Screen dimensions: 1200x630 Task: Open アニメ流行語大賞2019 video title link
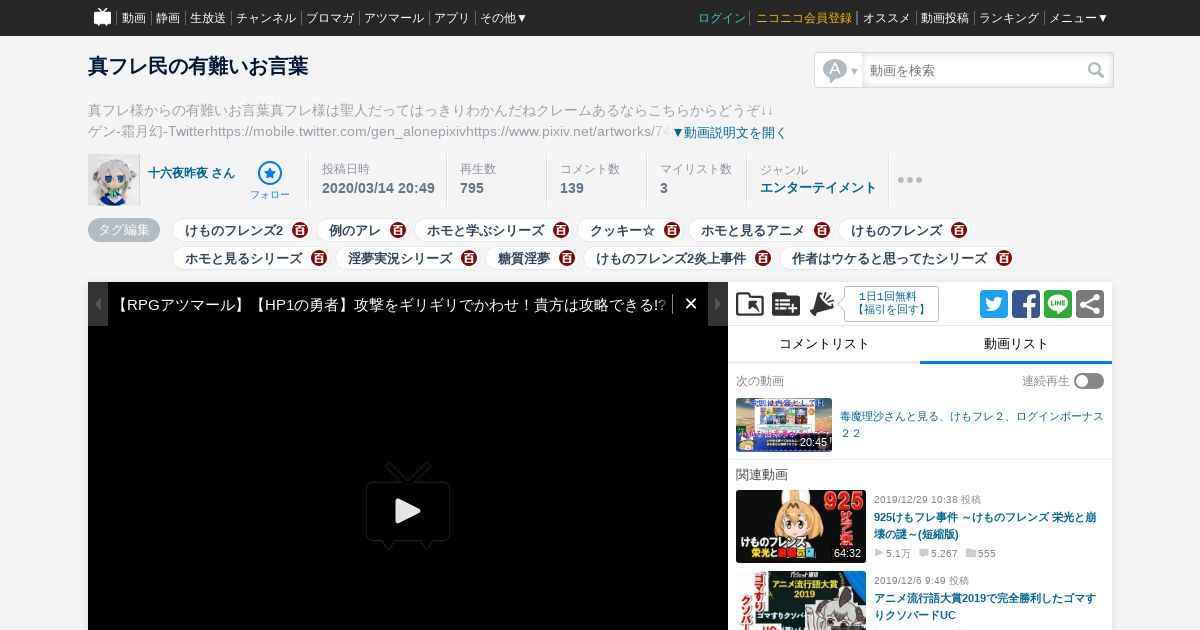pyautogui.click(x=985, y=606)
